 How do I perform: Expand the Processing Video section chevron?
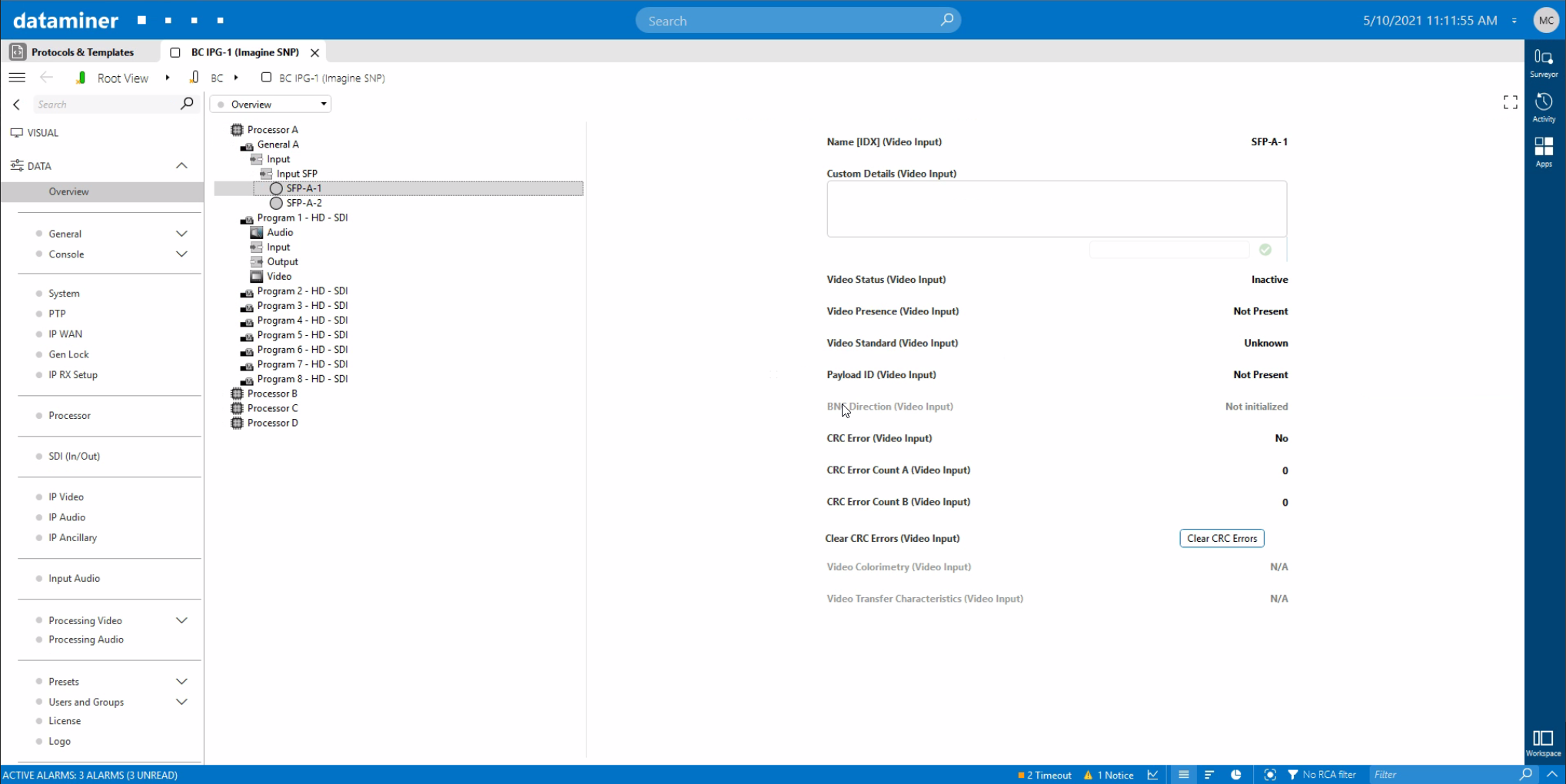pyautogui.click(x=181, y=620)
